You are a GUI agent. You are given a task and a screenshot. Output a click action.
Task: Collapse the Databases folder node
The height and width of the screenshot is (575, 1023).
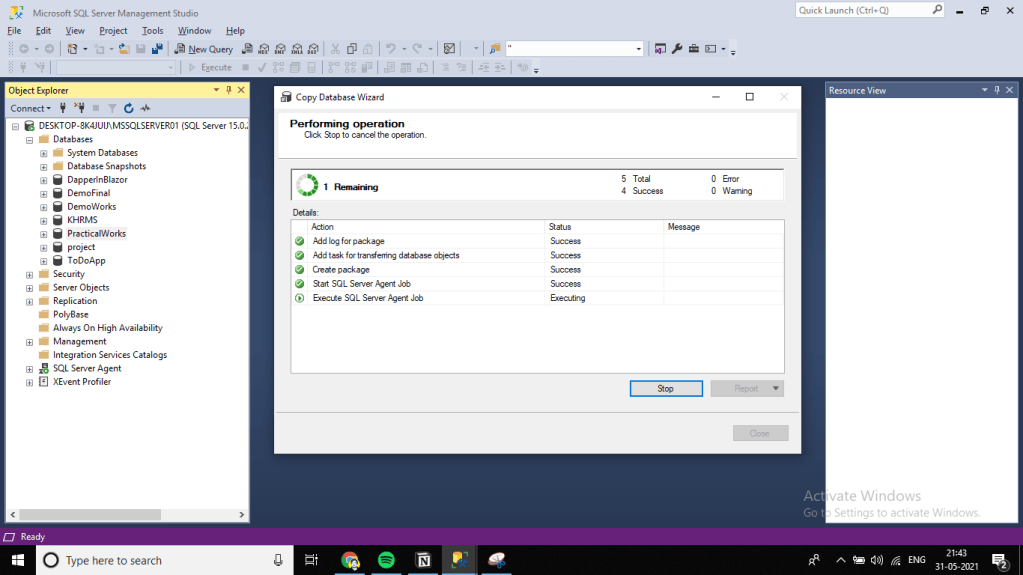tap(30, 140)
